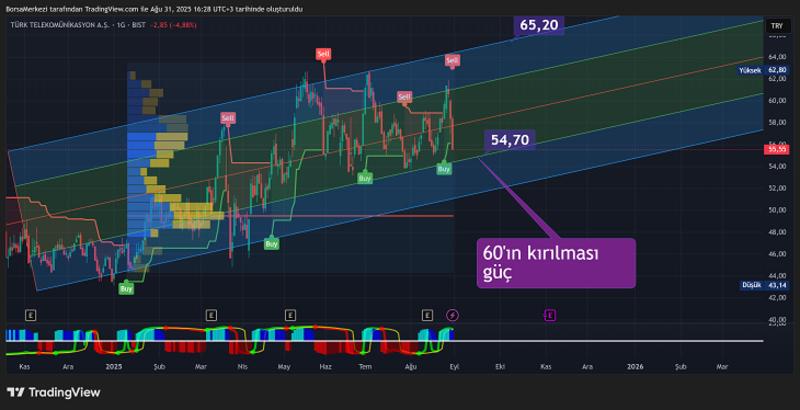Click the Haz month on time axis
Viewport: 800px width, 410px height.
325,366
